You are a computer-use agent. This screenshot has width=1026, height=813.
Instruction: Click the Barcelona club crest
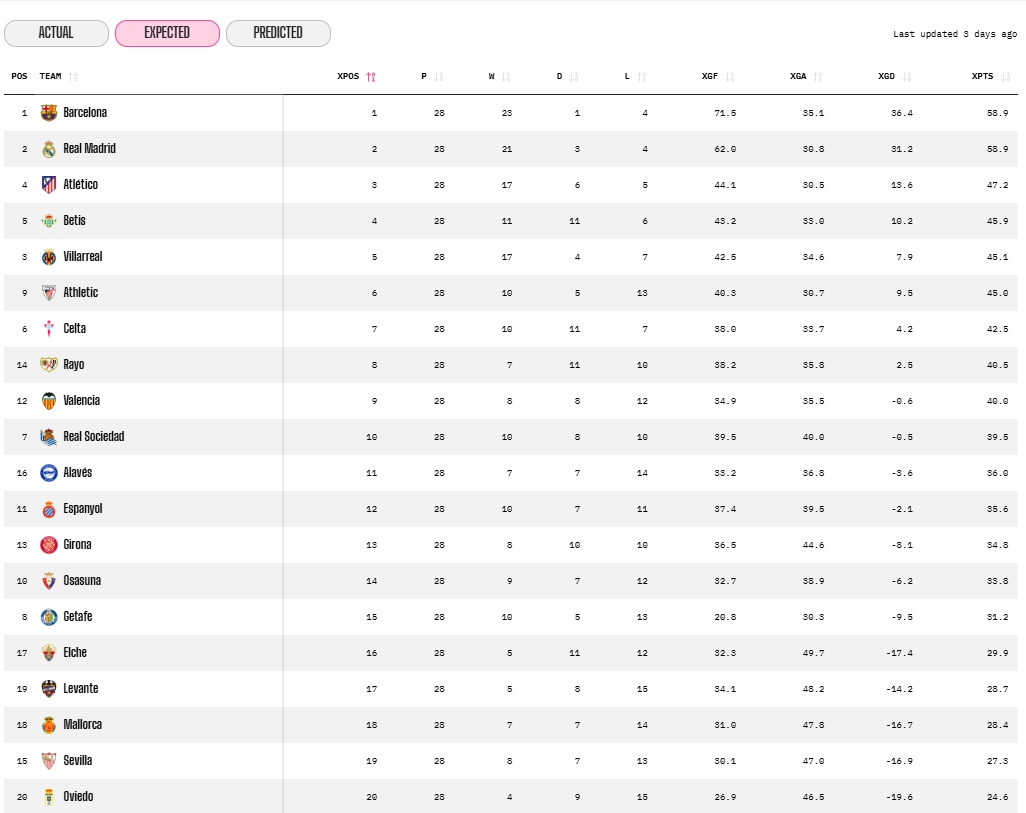pyautogui.click(x=47, y=112)
